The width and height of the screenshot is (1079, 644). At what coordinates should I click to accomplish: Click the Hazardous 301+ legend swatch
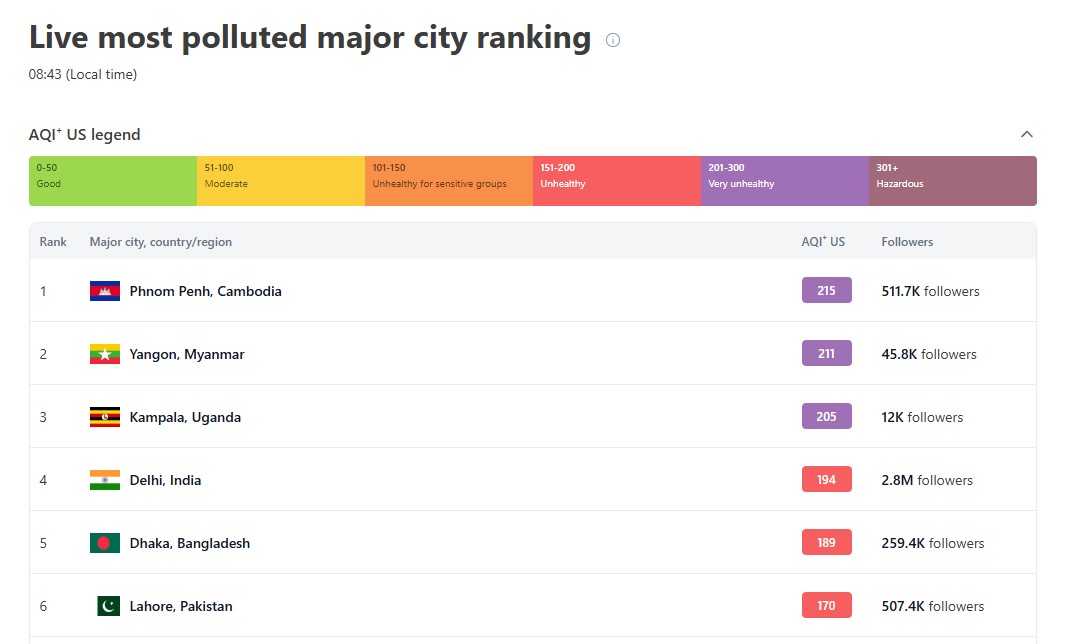point(952,181)
